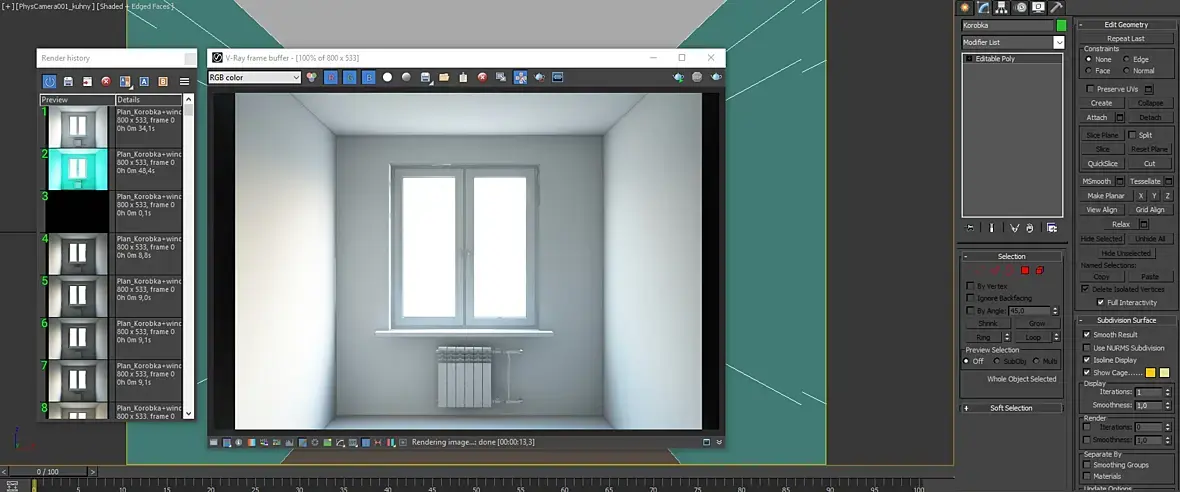Toggle the green channel in V-Ray frame buffer
The image size is (1180, 492).
pos(349,77)
